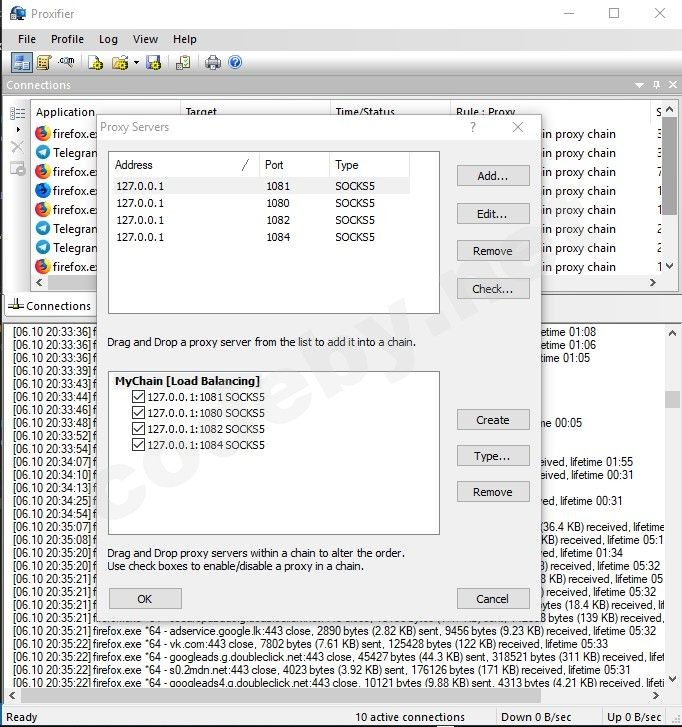Click the open profile folder icon
This screenshot has width=682, height=727.
click(120, 62)
